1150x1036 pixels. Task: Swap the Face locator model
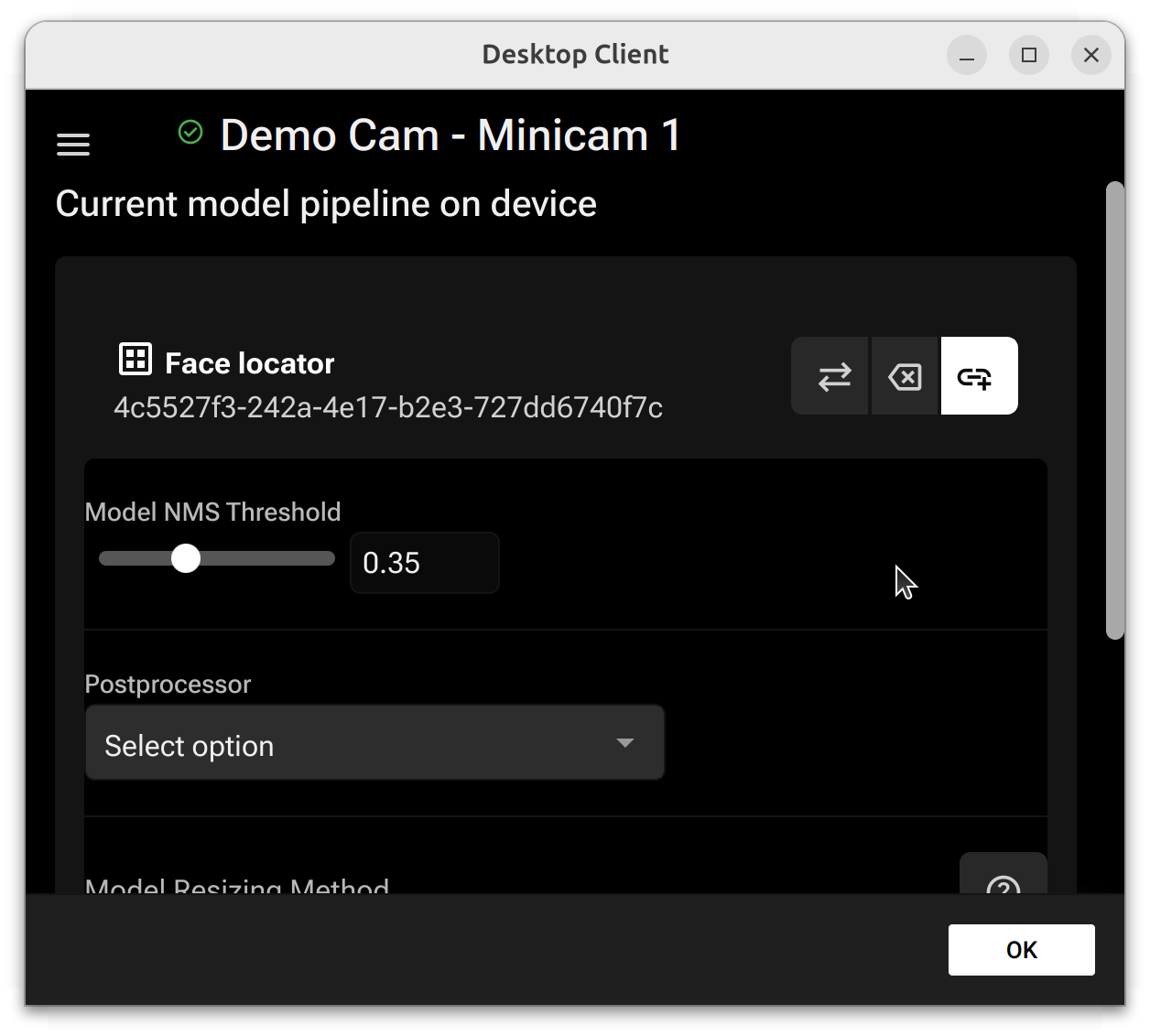pyautogui.click(x=832, y=377)
